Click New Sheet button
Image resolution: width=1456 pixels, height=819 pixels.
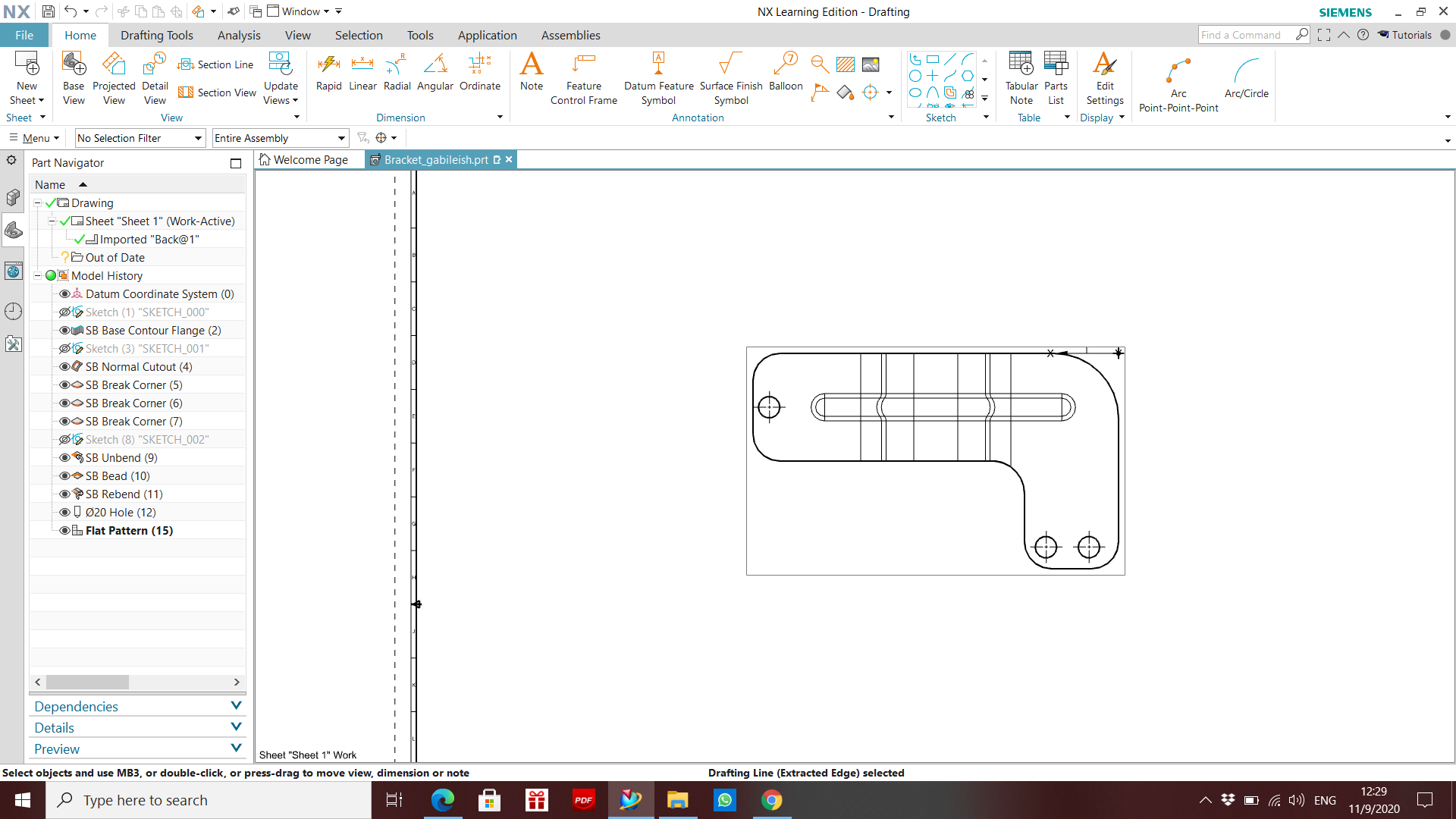pyautogui.click(x=27, y=78)
